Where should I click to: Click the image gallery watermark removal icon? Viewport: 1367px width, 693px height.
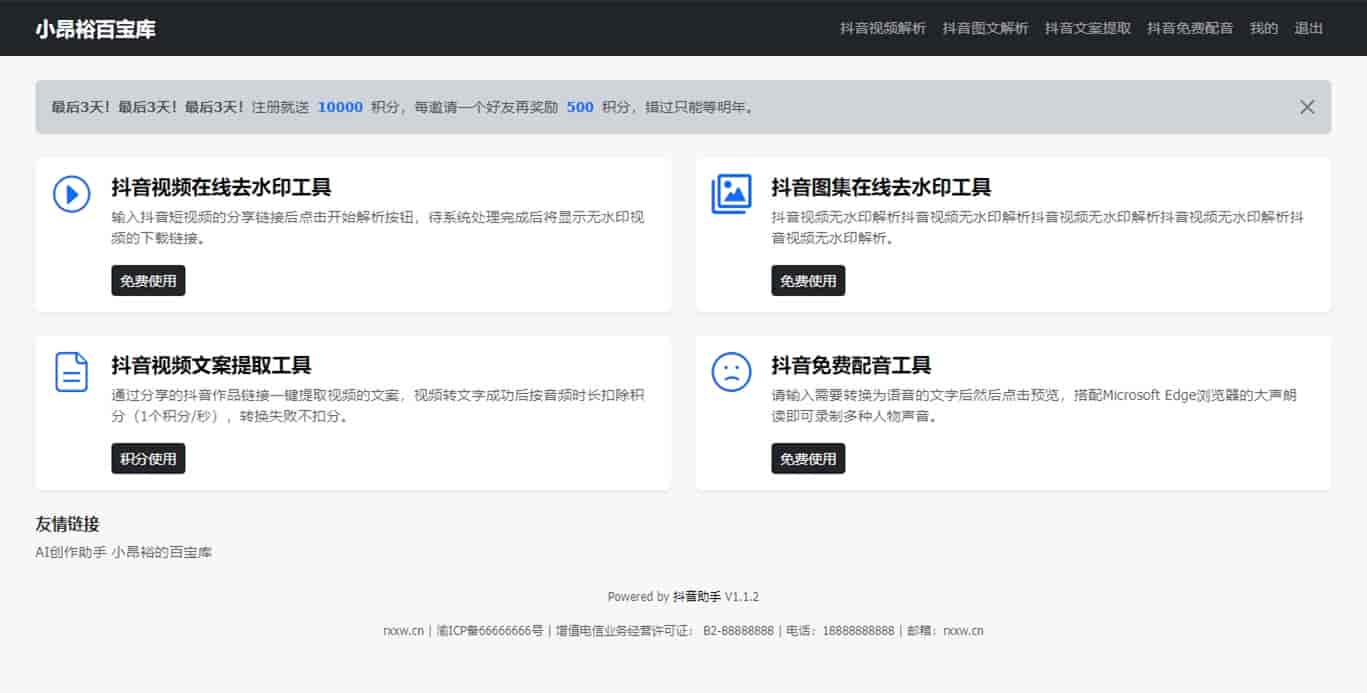click(x=731, y=194)
